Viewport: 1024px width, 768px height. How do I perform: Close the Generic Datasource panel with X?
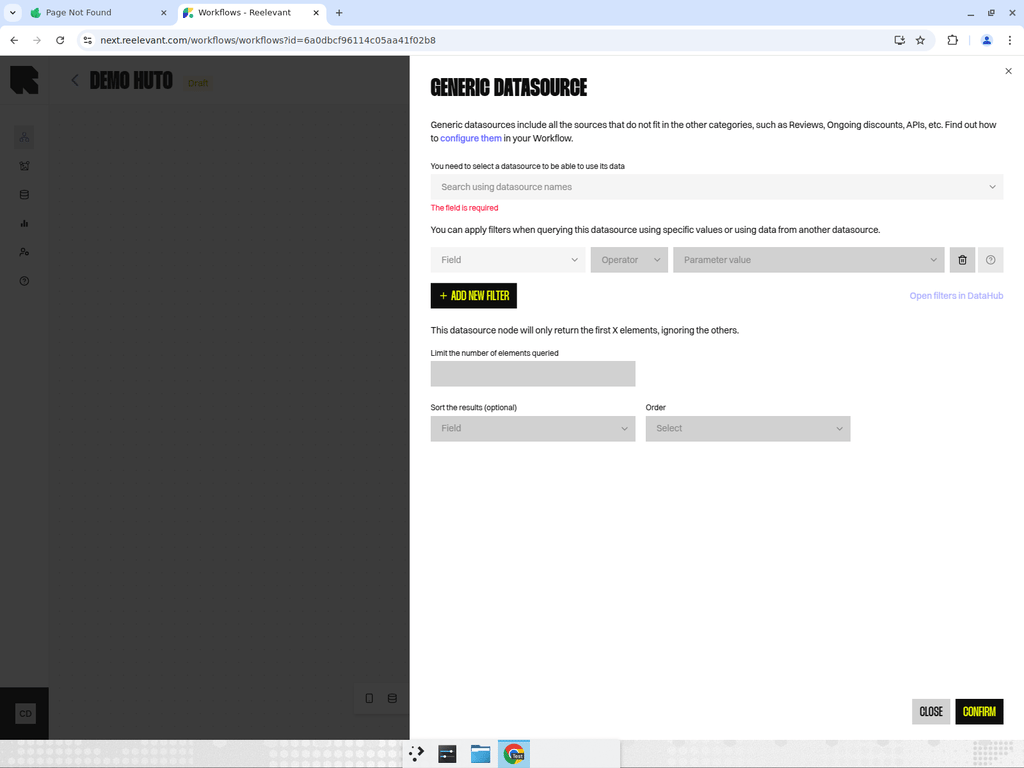click(1008, 71)
